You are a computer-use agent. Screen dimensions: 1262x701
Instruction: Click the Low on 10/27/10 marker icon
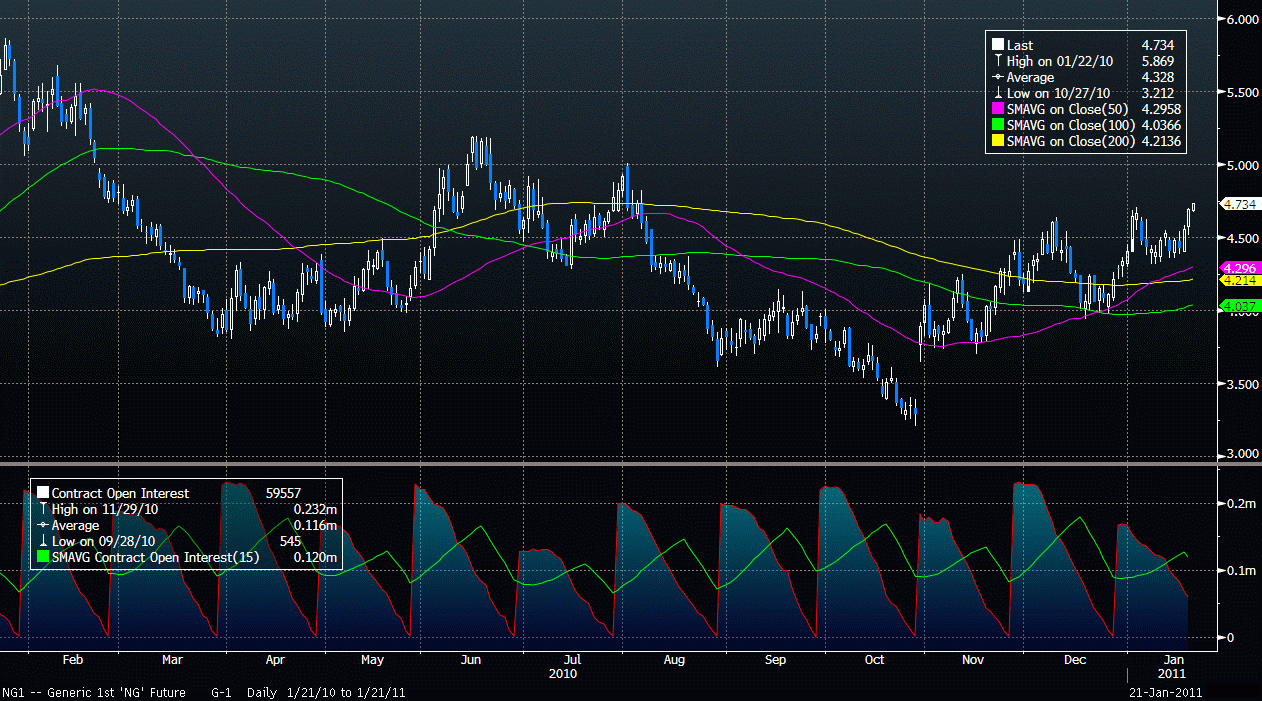click(997, 93)
